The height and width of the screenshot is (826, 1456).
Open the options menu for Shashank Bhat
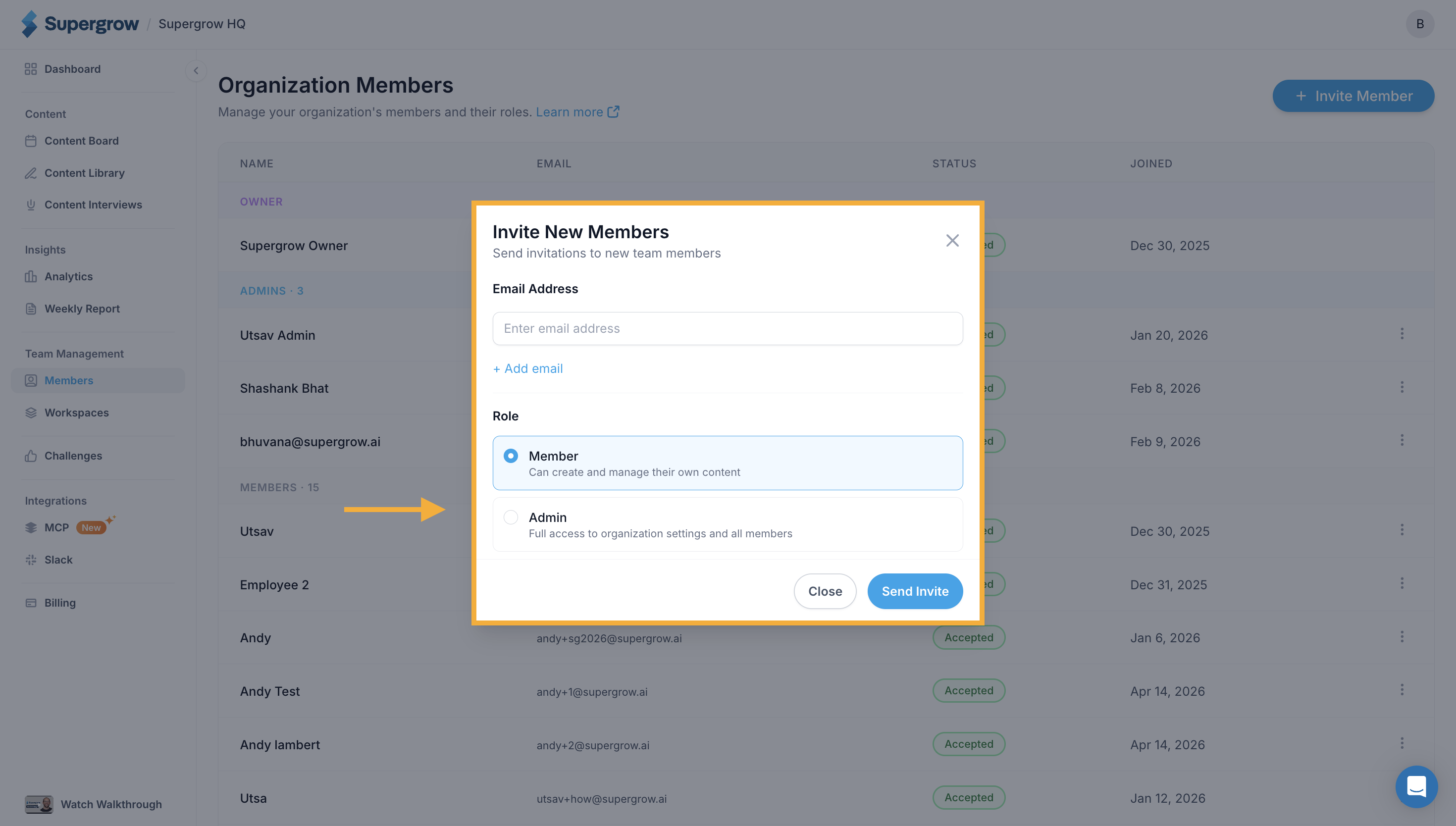[x=1402, y=387]
